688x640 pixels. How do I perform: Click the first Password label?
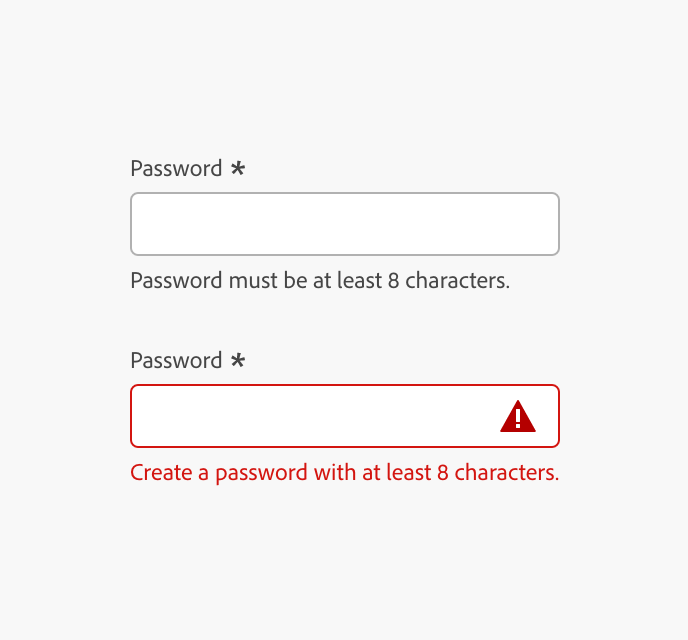(176, 169)
